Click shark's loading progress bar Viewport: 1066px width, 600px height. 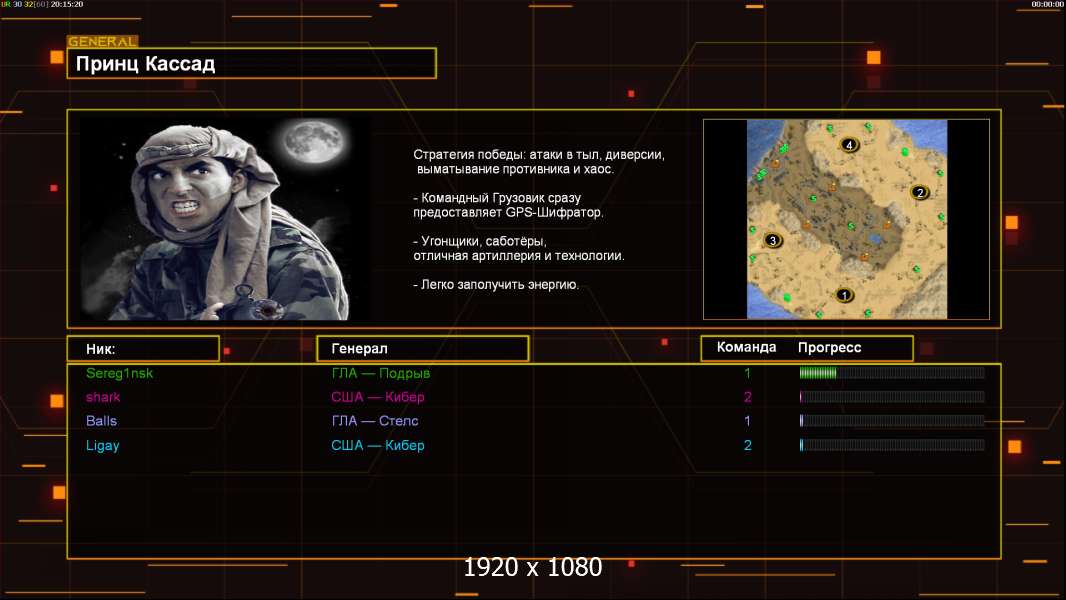coord(892,397)
